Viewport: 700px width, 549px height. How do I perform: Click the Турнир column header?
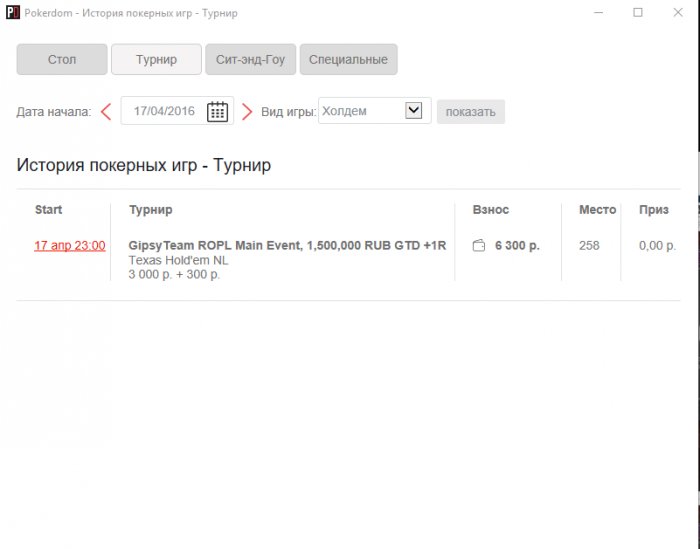pyautogui.click(x=150, y=210)
